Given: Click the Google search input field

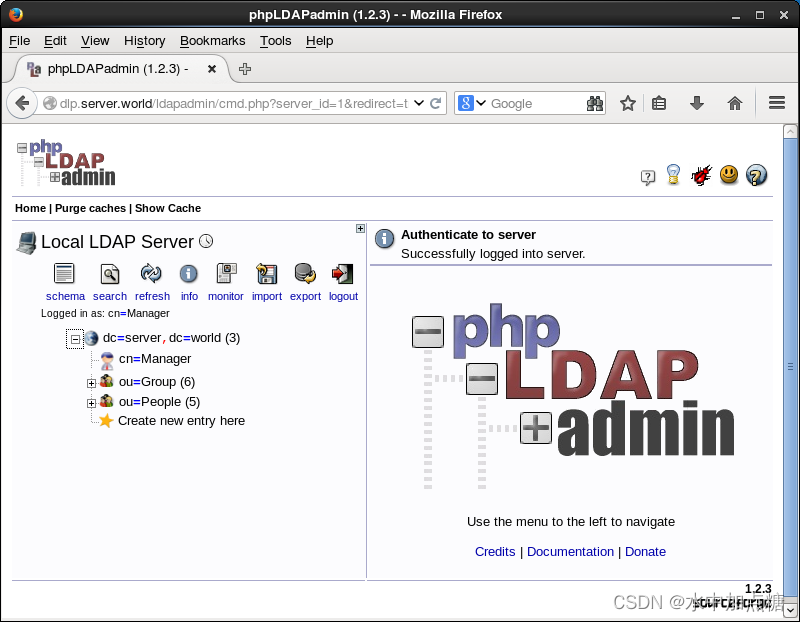Looking at the screenshot, I should [537, 104].
